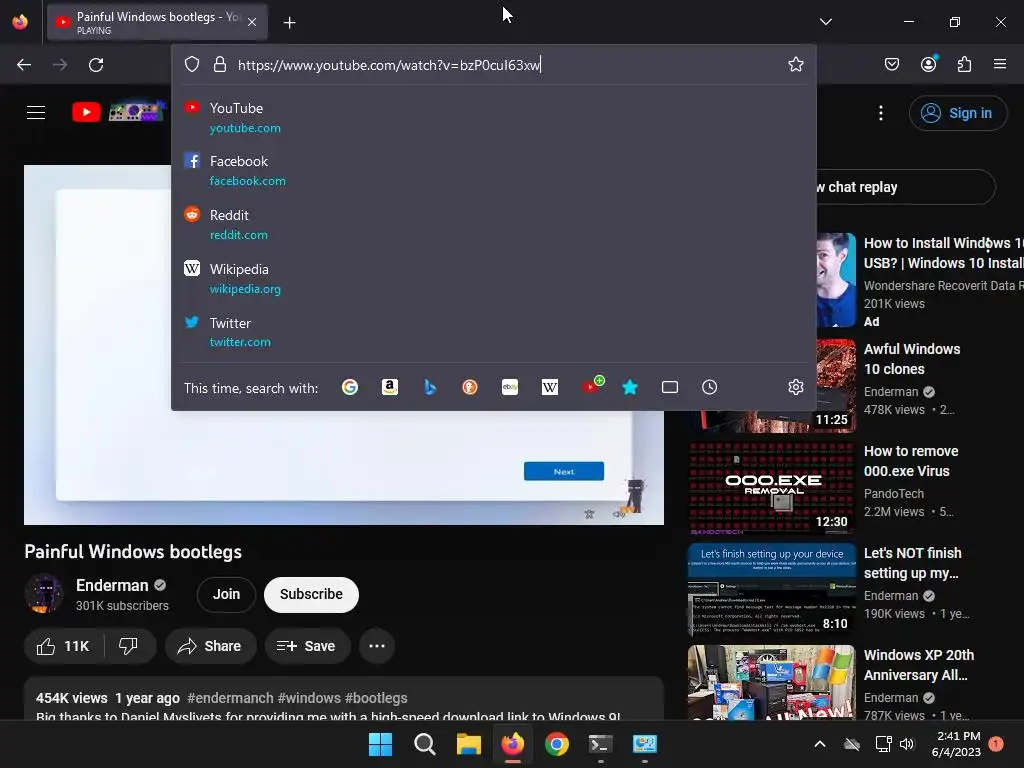Open search settings gear icon
Image resolution: width=1024 pixels, height=768 pixels.
click(795, 387)
